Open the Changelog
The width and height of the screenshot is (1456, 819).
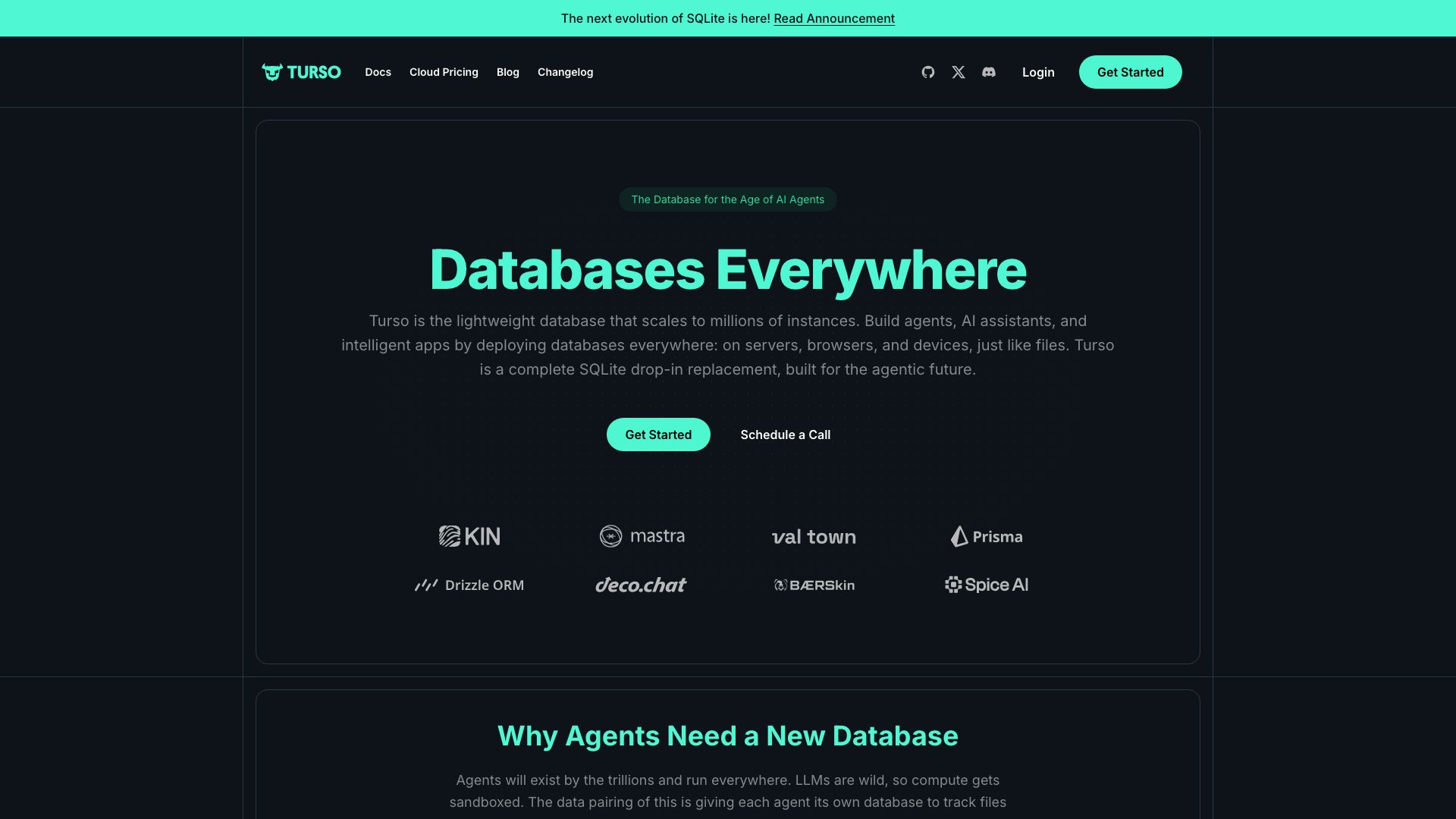point(565,72)
